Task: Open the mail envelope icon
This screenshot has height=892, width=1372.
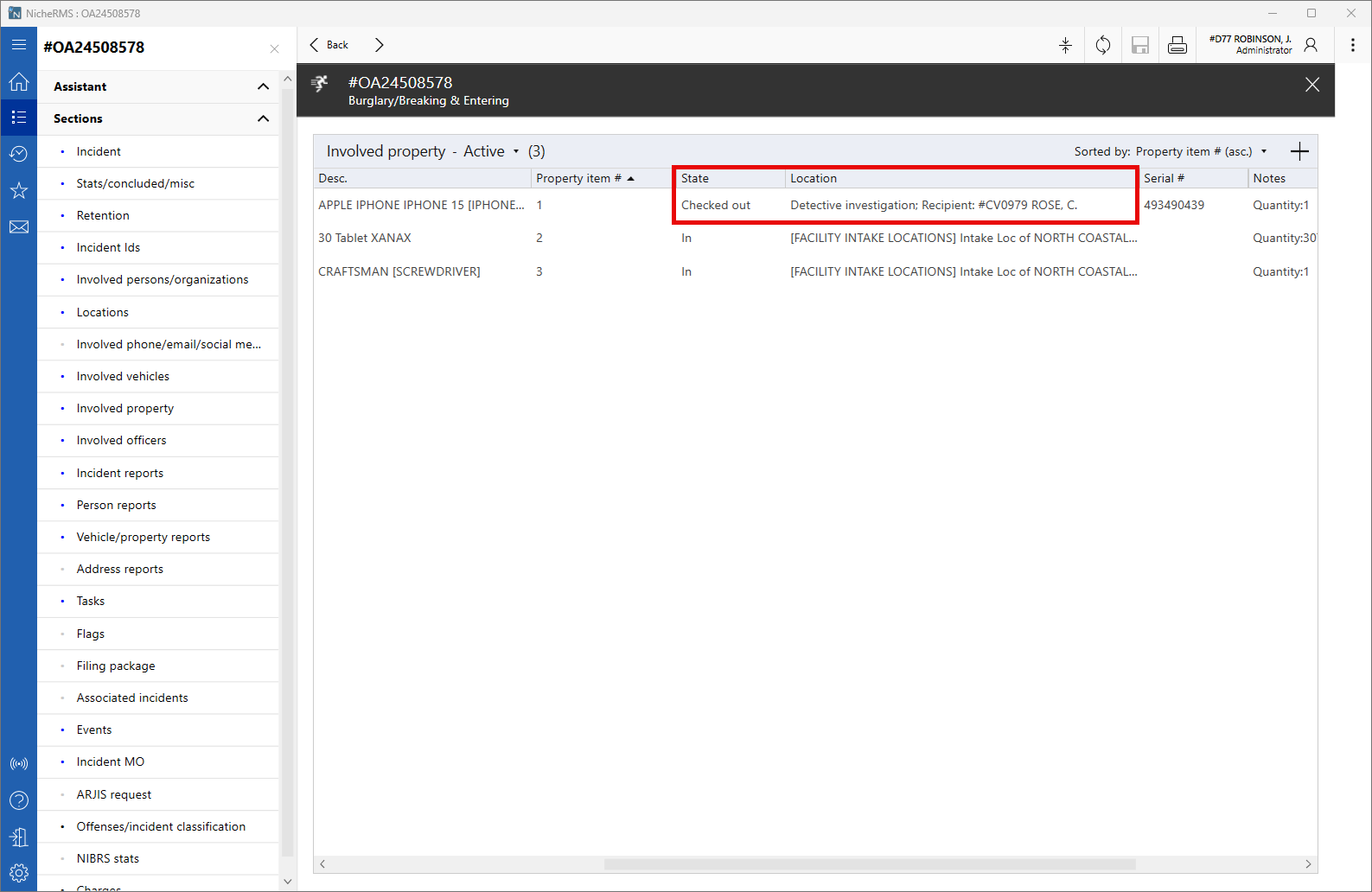Action: pyautogui.click(x=19, y=227)
